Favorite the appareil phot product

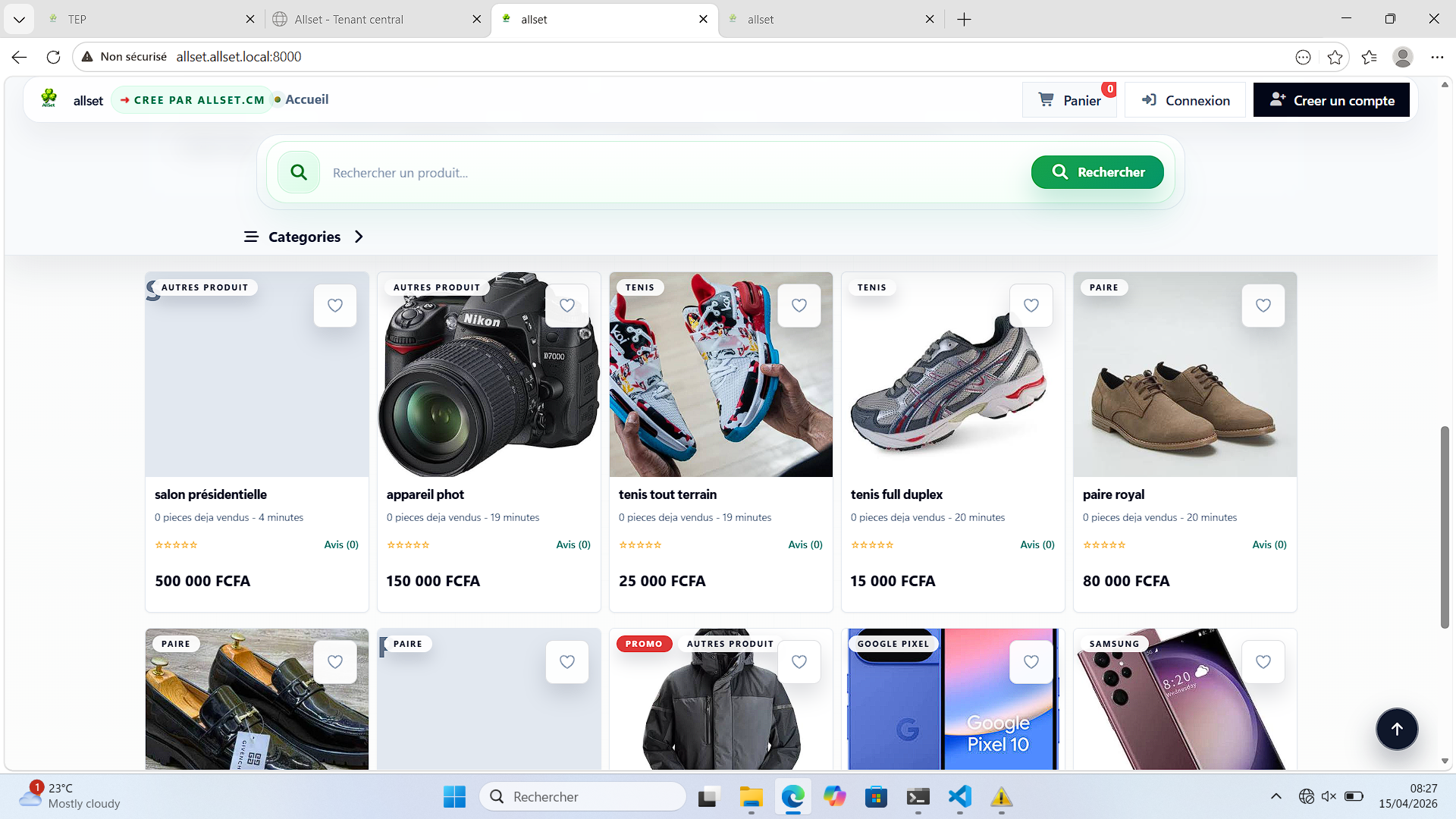coord(567,306)
